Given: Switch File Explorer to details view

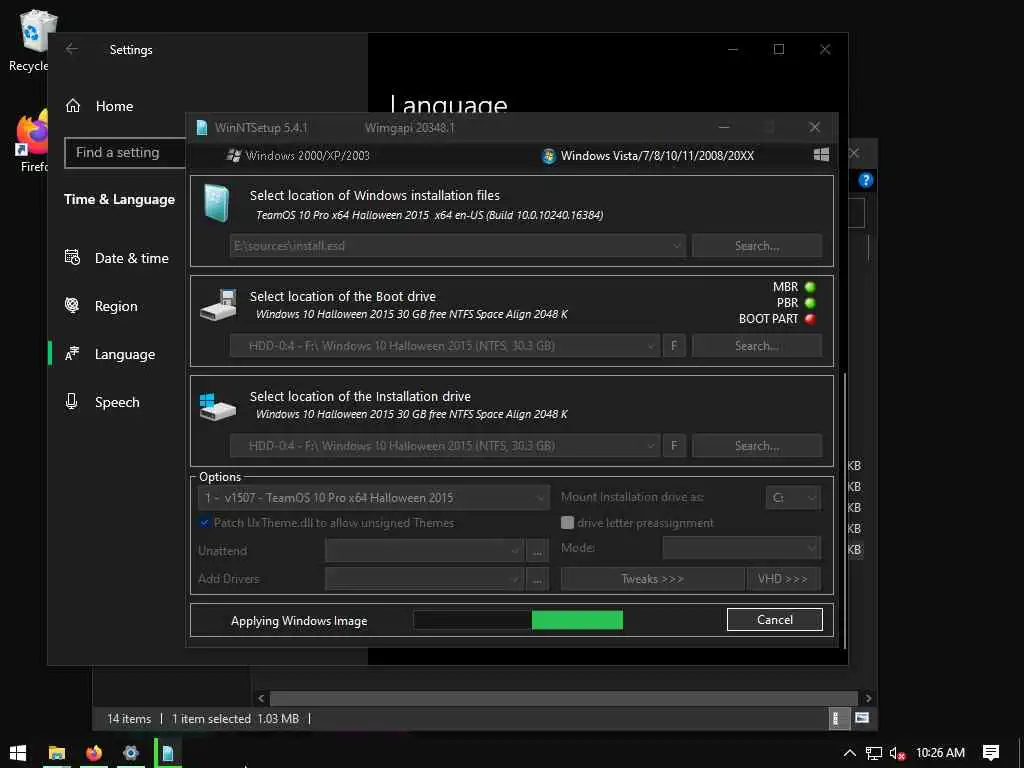Looking at the screenshot, I should tap(837, 719).
